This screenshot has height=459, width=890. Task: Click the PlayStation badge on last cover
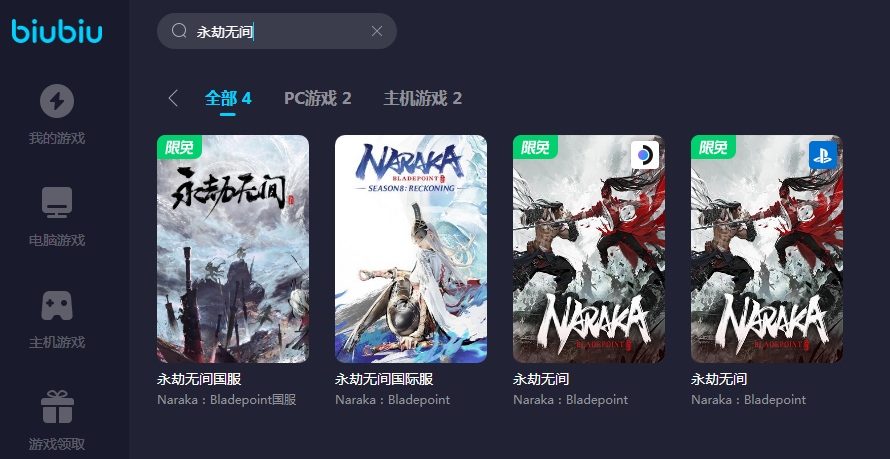click(x=823, y=155)
